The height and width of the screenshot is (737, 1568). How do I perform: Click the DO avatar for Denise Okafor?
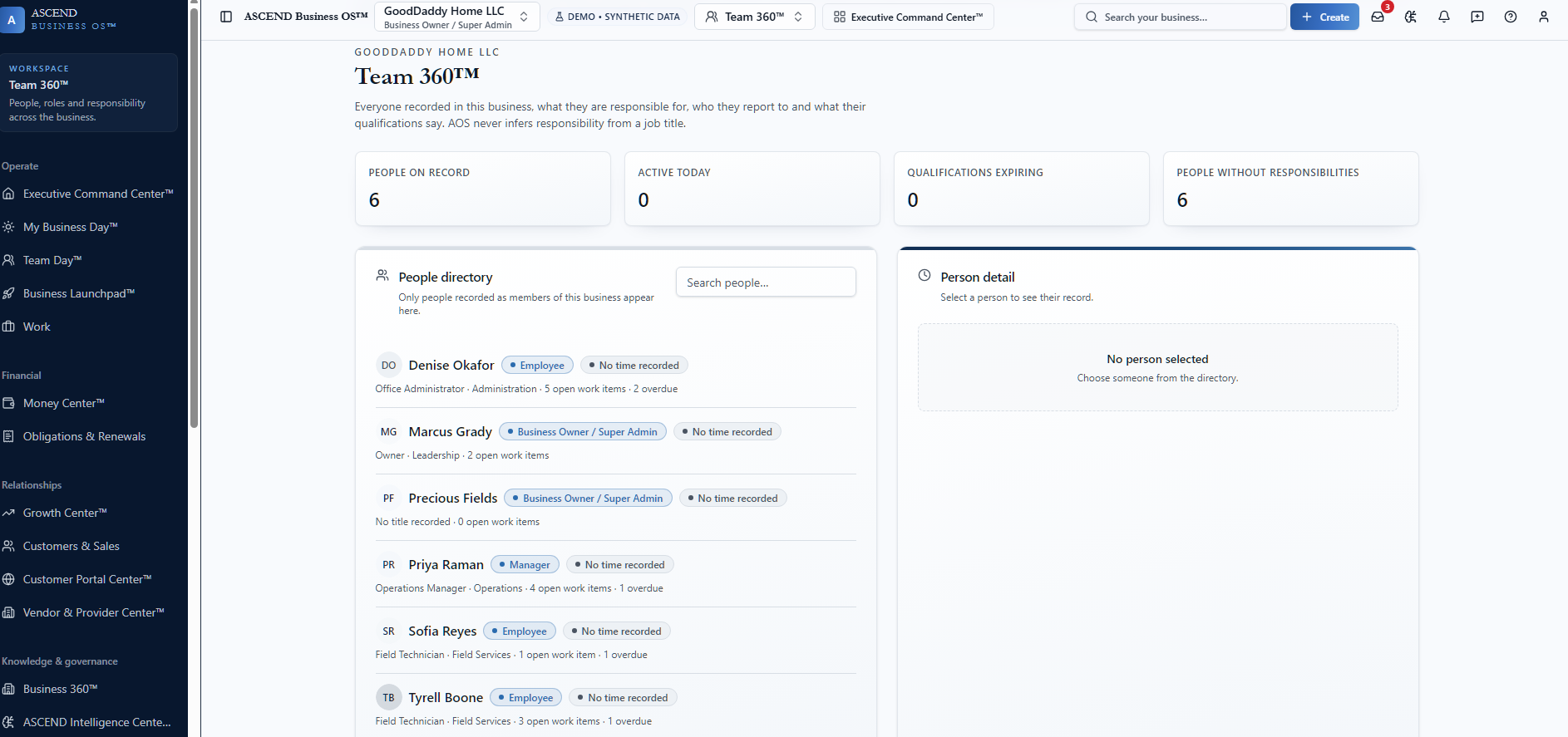388,366
